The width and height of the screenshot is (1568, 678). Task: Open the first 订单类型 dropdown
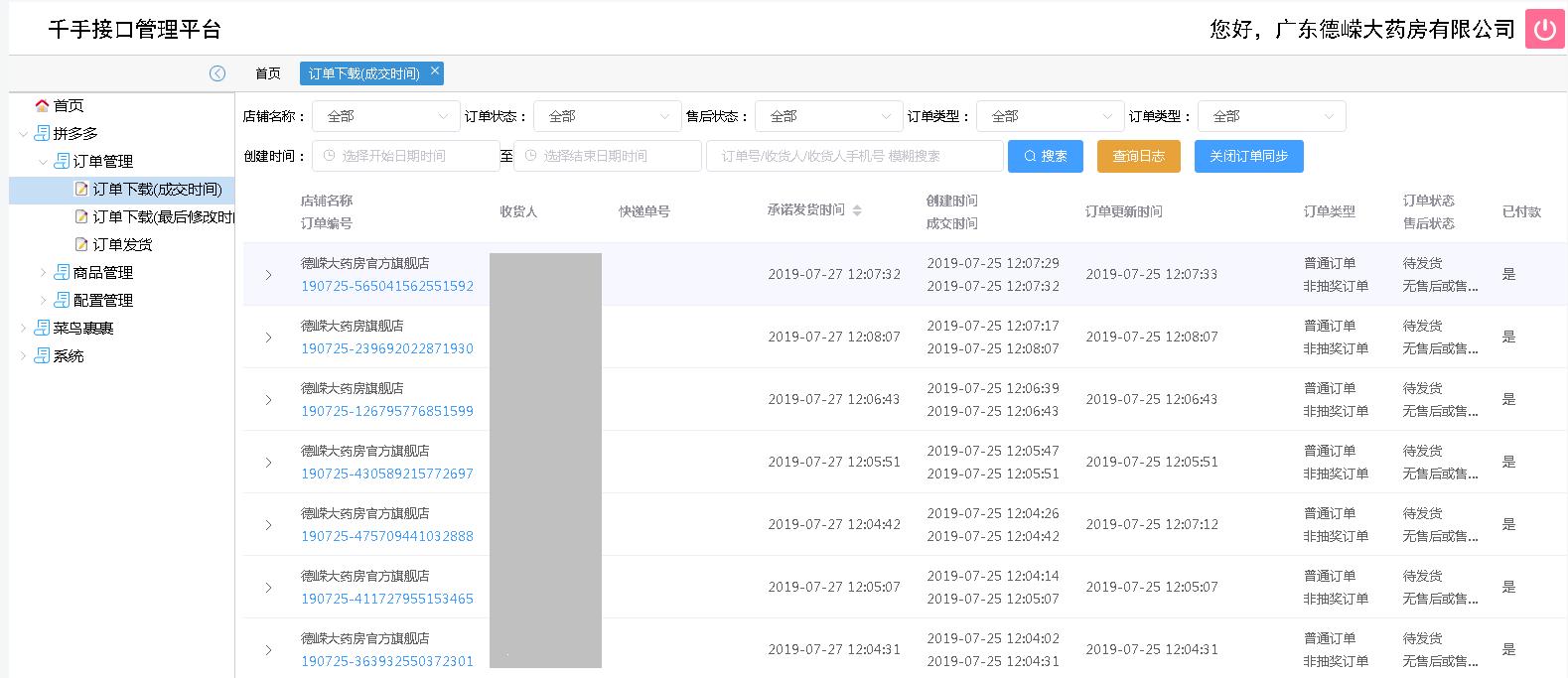[x=1051, y=116]
